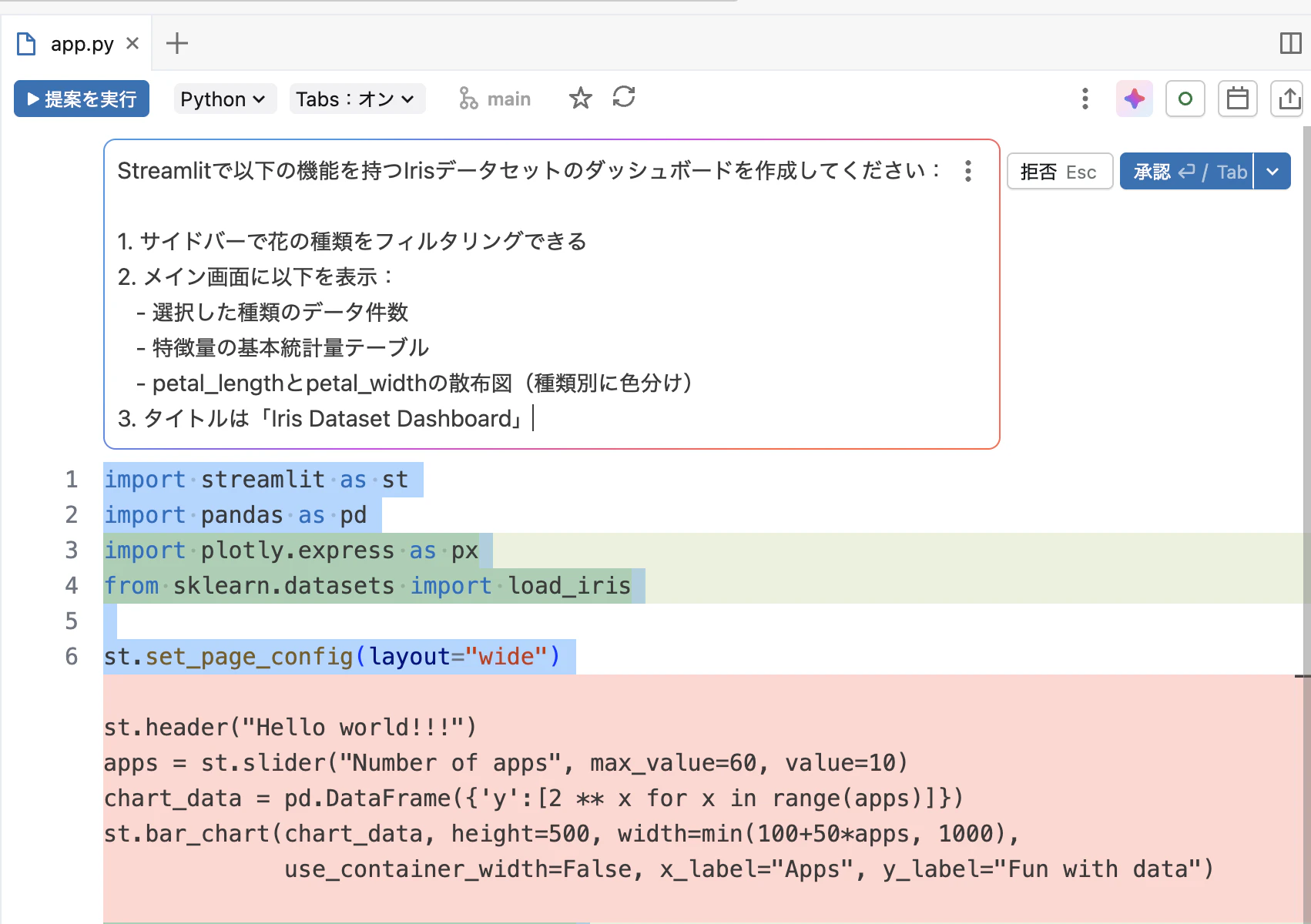Toggle the split view icon in corner
Image resolution: width=1311 pixels, height=924 pixels.
tap(1289, 44)
